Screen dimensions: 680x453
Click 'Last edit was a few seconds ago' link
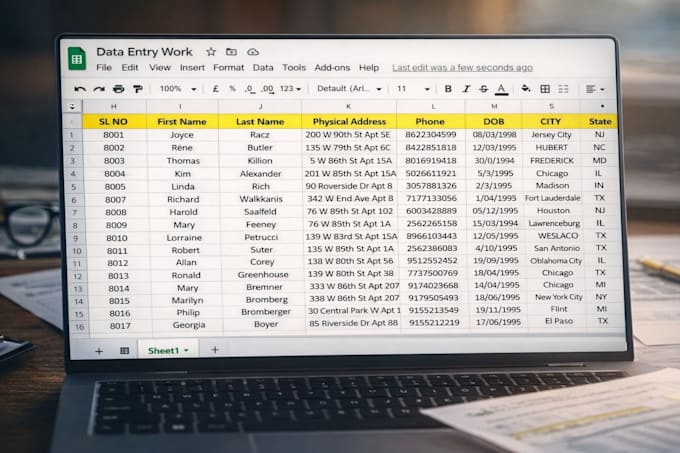coord(462,68)
